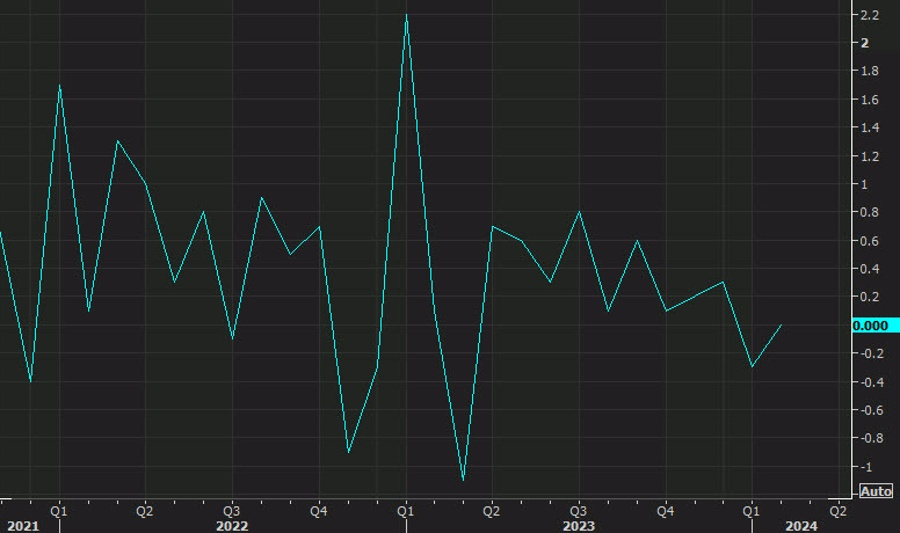Pick the 1.2 y-axis tick label
The height and width of the screenshot is (533, 900).
[x=869, y=156]
